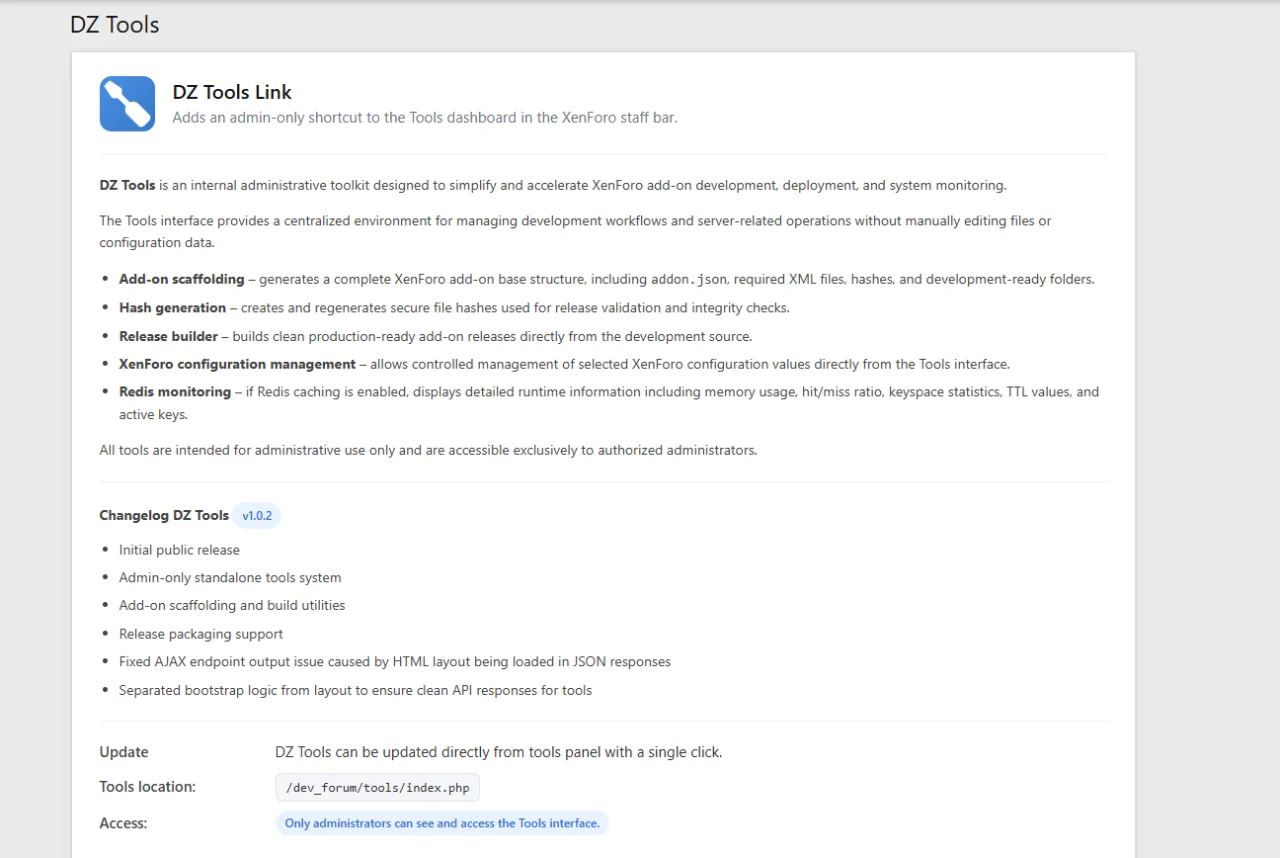Click the administrators-only access badge

coord(442,824)
